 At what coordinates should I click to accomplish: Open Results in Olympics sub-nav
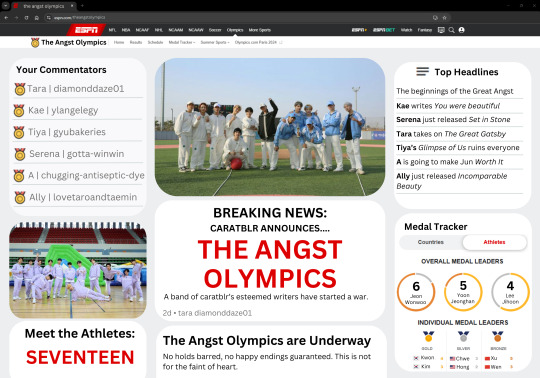click(x=136, y=42)
